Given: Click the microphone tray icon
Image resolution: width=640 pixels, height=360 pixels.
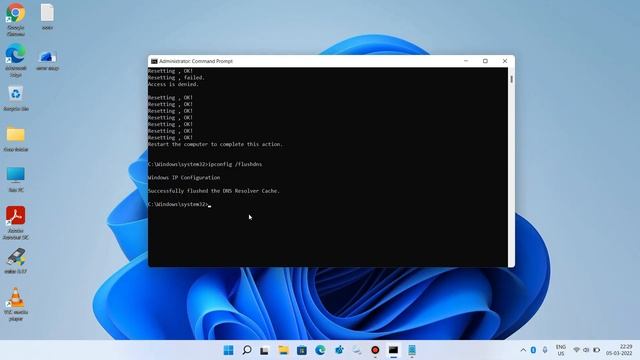Looking at the screenshot, I should [x=545, y=350].
